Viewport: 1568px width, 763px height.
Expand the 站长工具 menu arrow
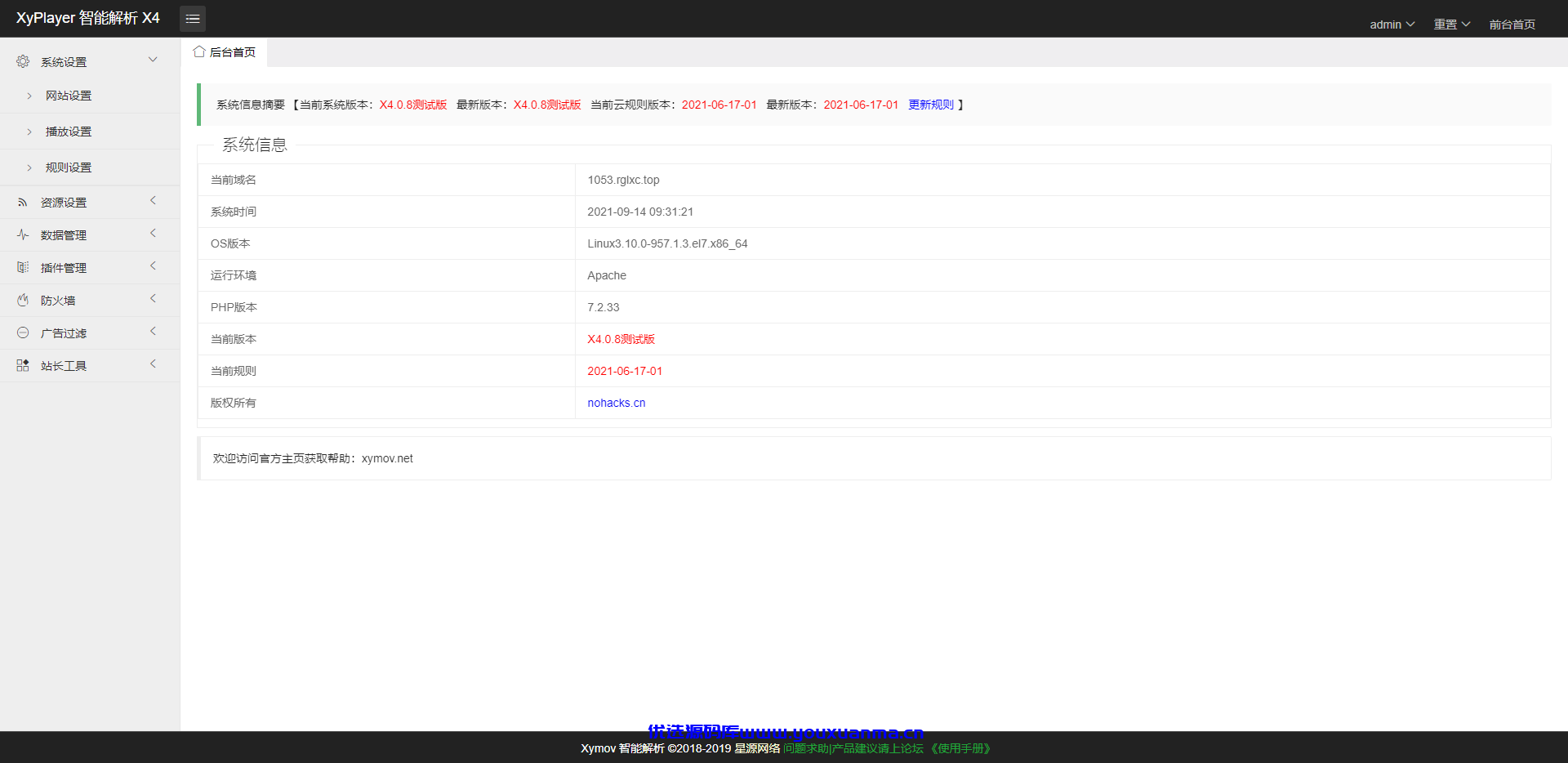tap(153, 364)
